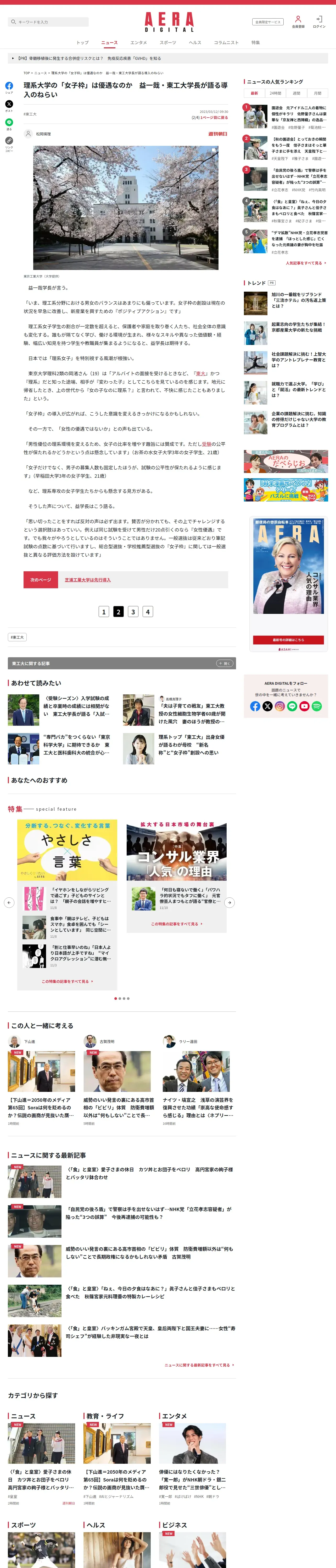Click the 次のページ button
This screenshot has height=1568, width=336.
coord(41,579)
